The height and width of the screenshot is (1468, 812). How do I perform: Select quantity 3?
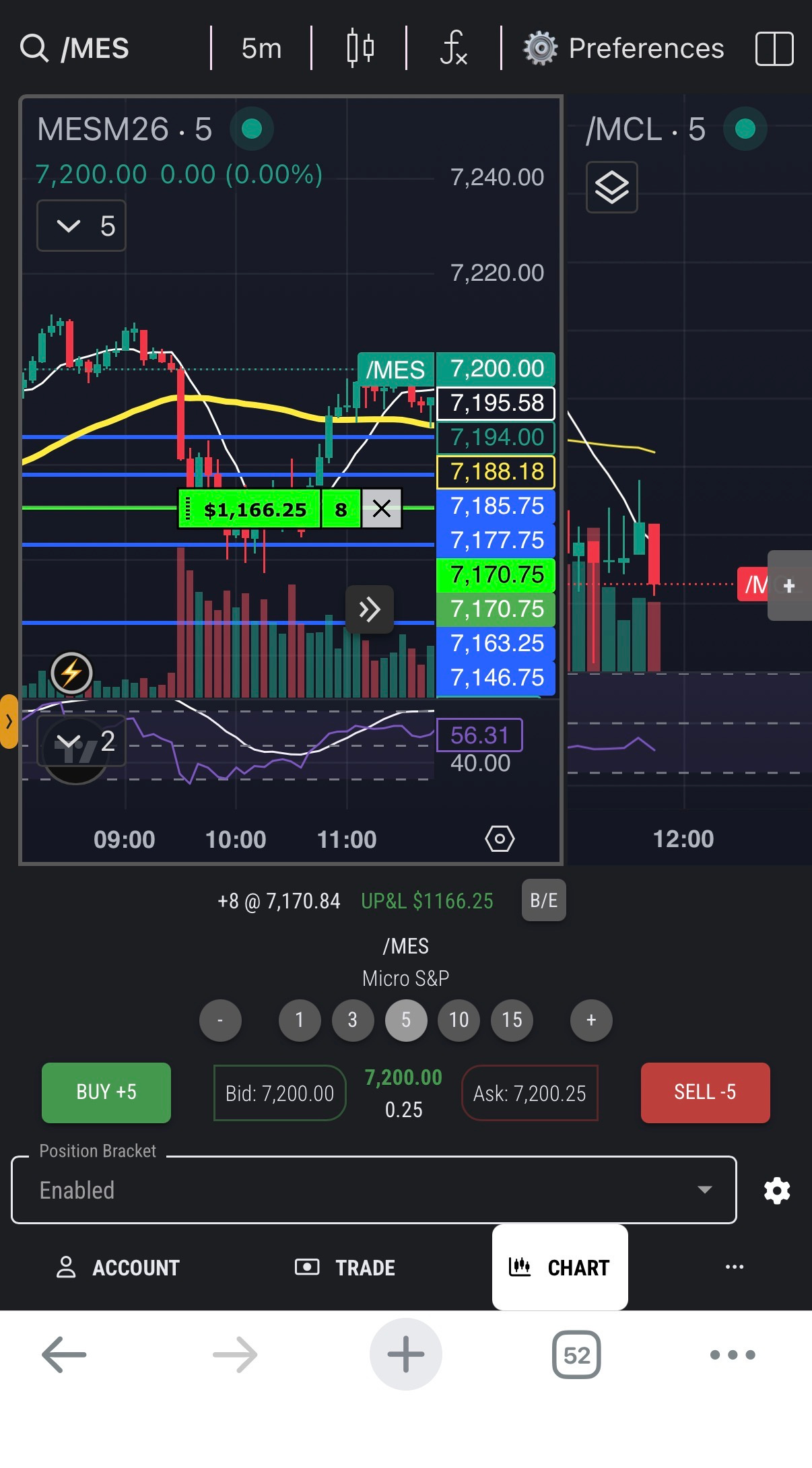click(353, 1020)
